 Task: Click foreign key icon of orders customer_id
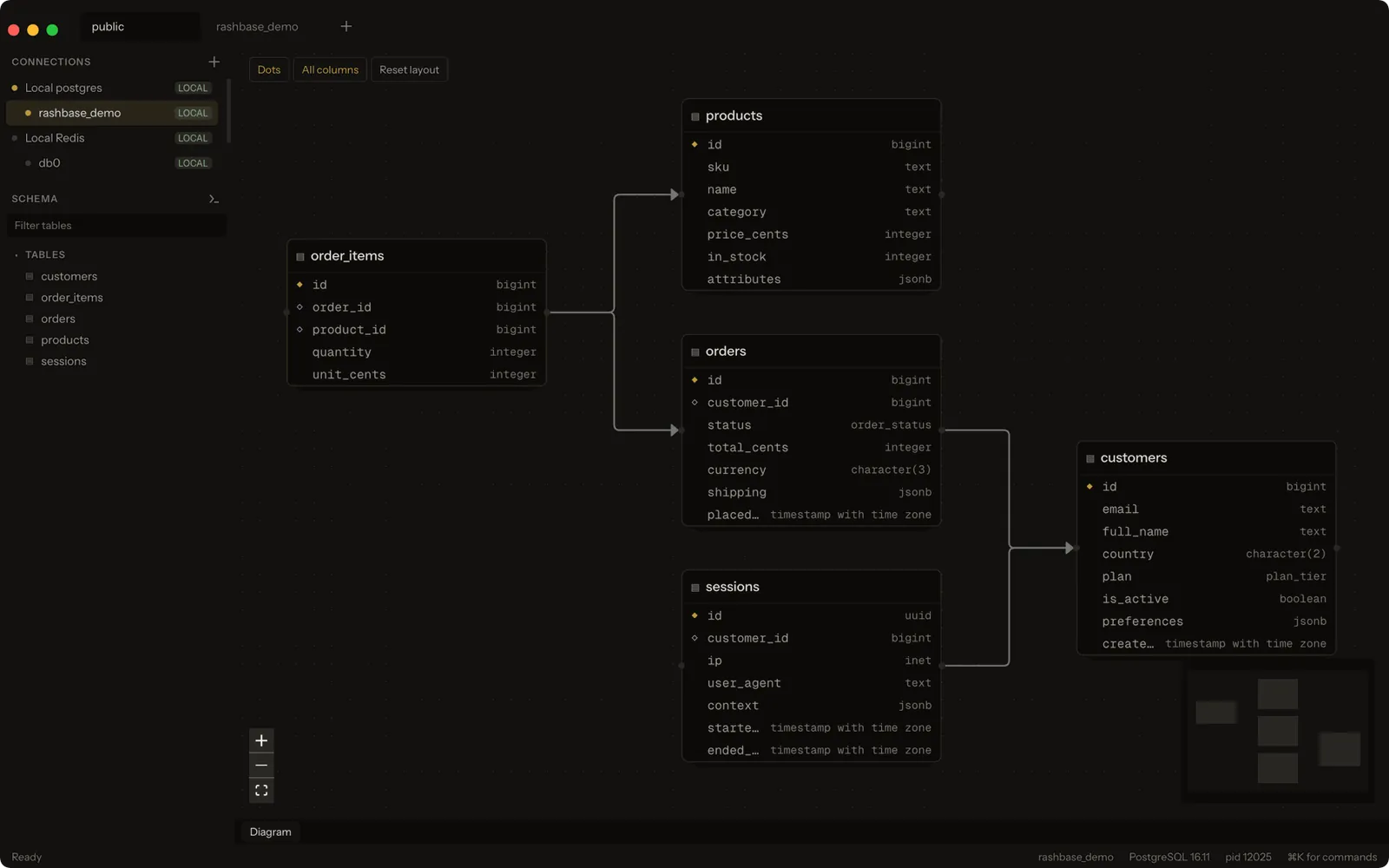pyautogui.click(x=694, y=402)
